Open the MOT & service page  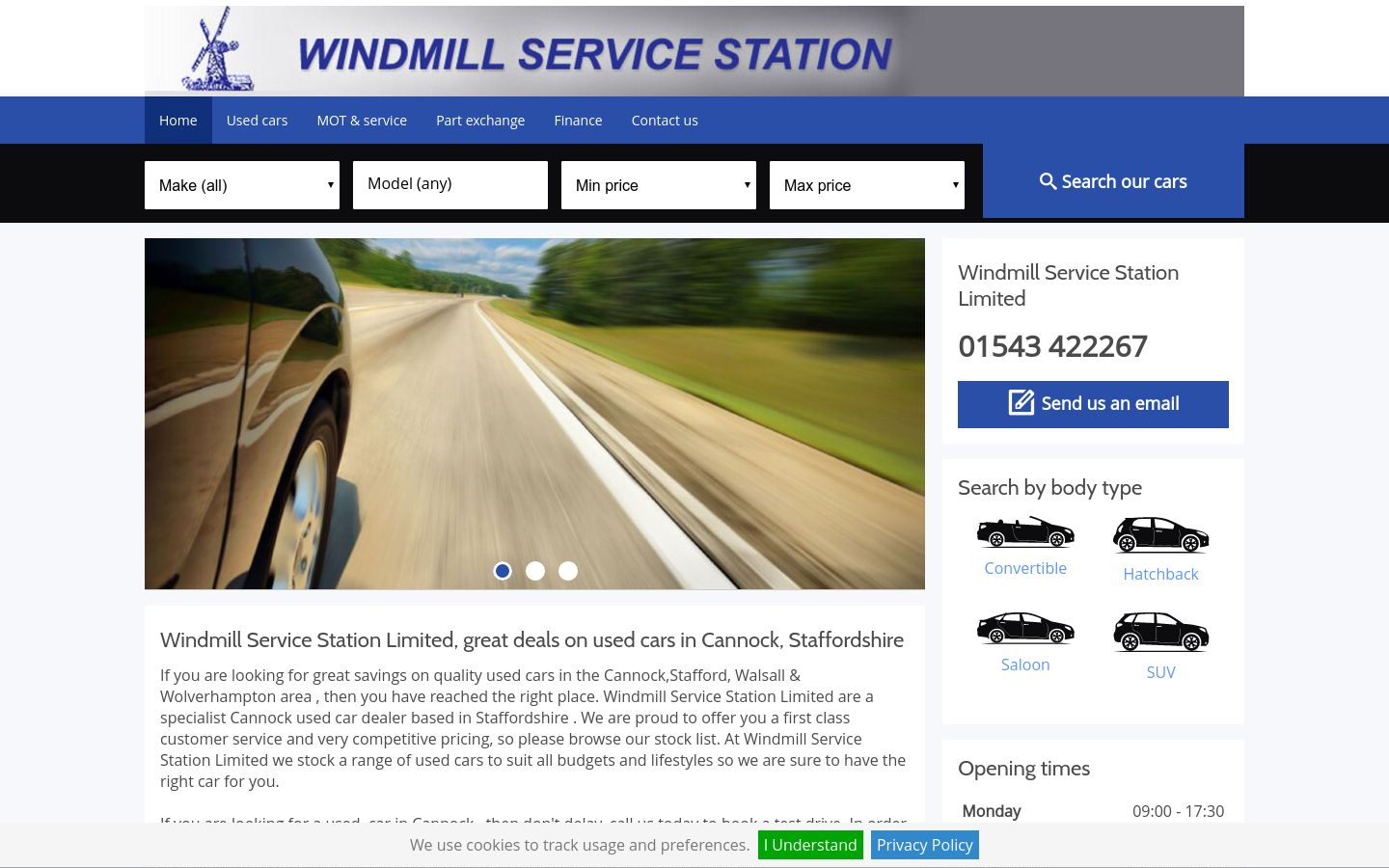pos(362,121)
